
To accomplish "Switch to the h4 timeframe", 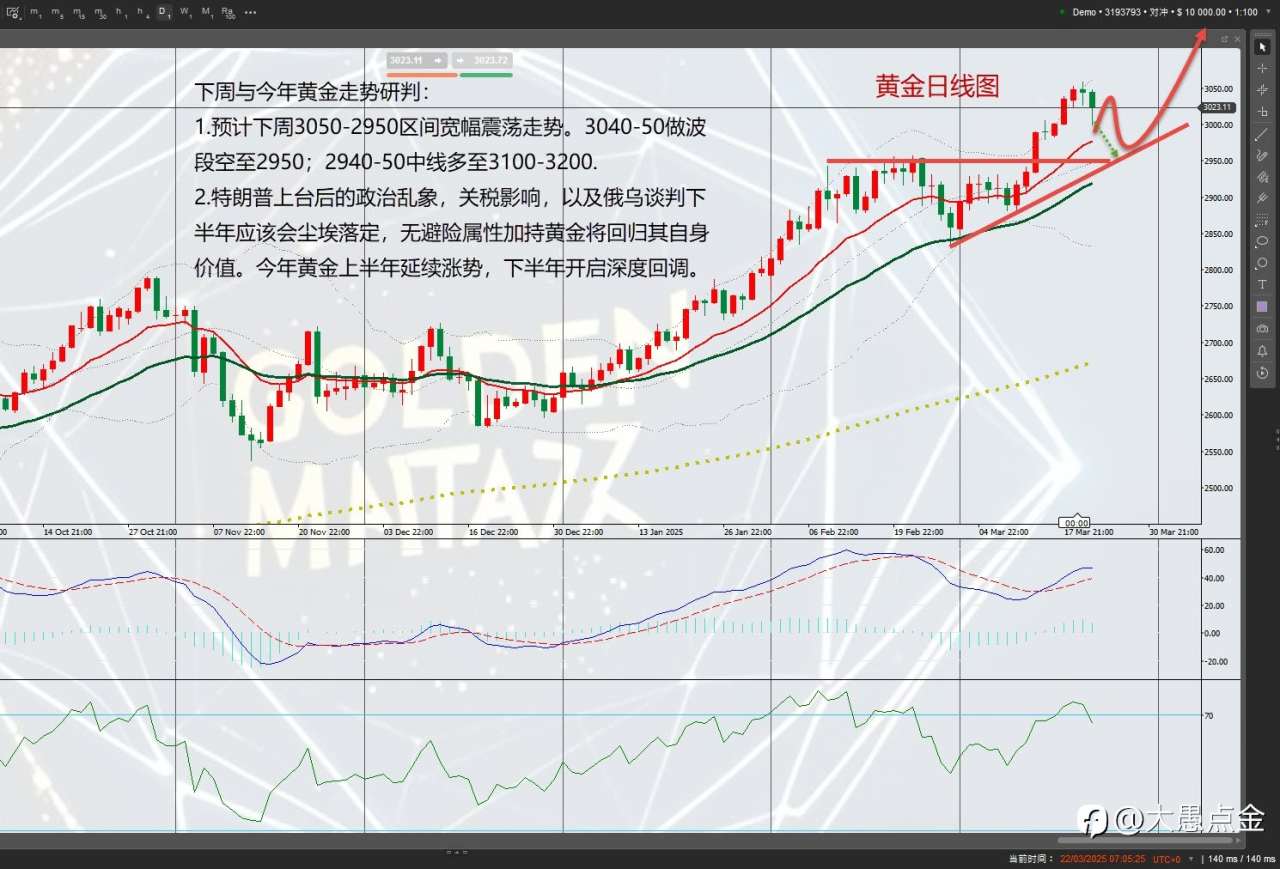I will tap(143, 12).
